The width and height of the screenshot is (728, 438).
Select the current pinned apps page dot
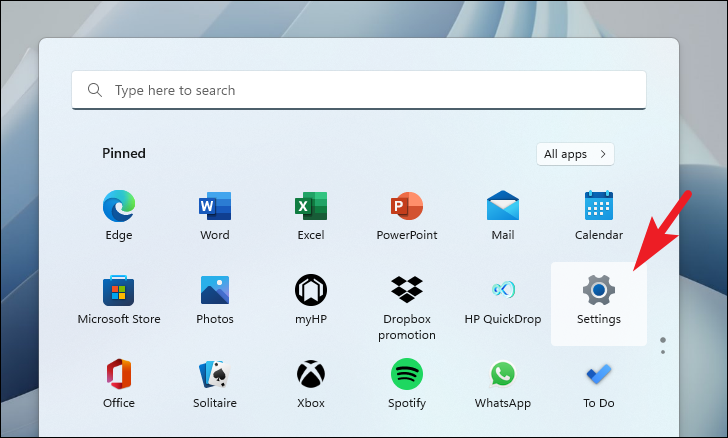coord(663,340)
